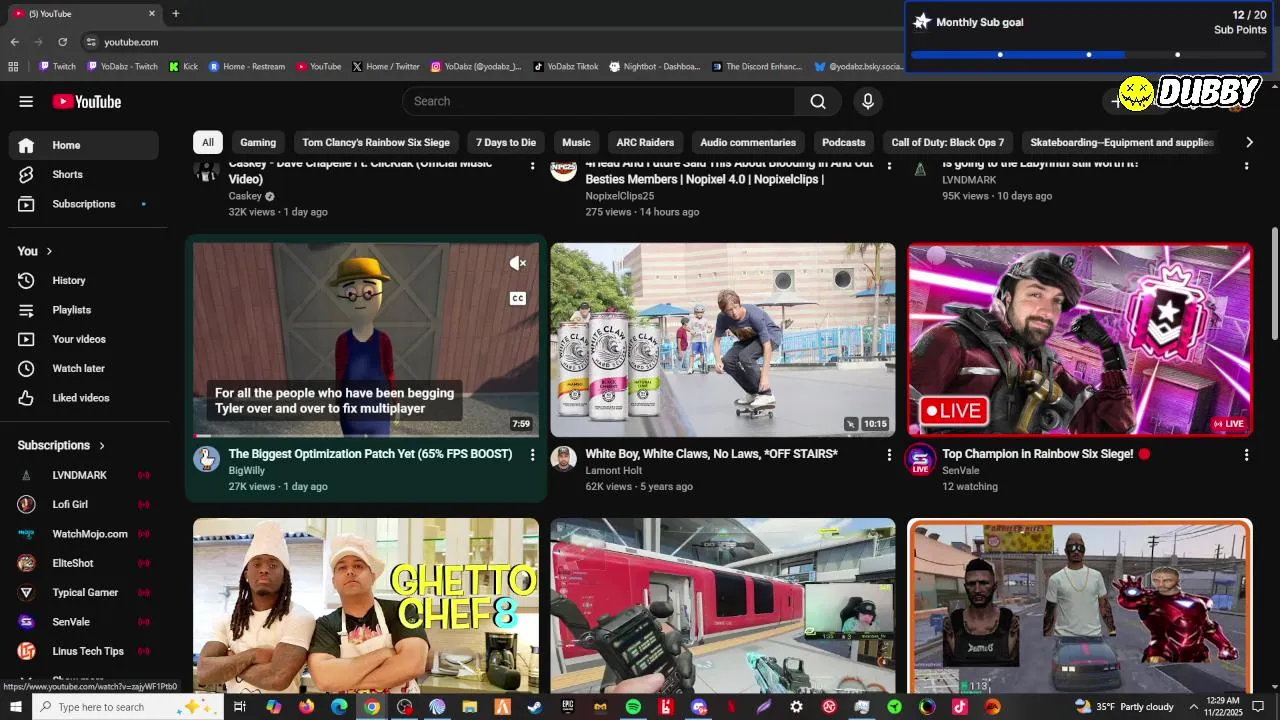This screenshot has width=1280, height=720.
Task: Open Watch later list
Action: pyautogui.click(x=84, y=368)
